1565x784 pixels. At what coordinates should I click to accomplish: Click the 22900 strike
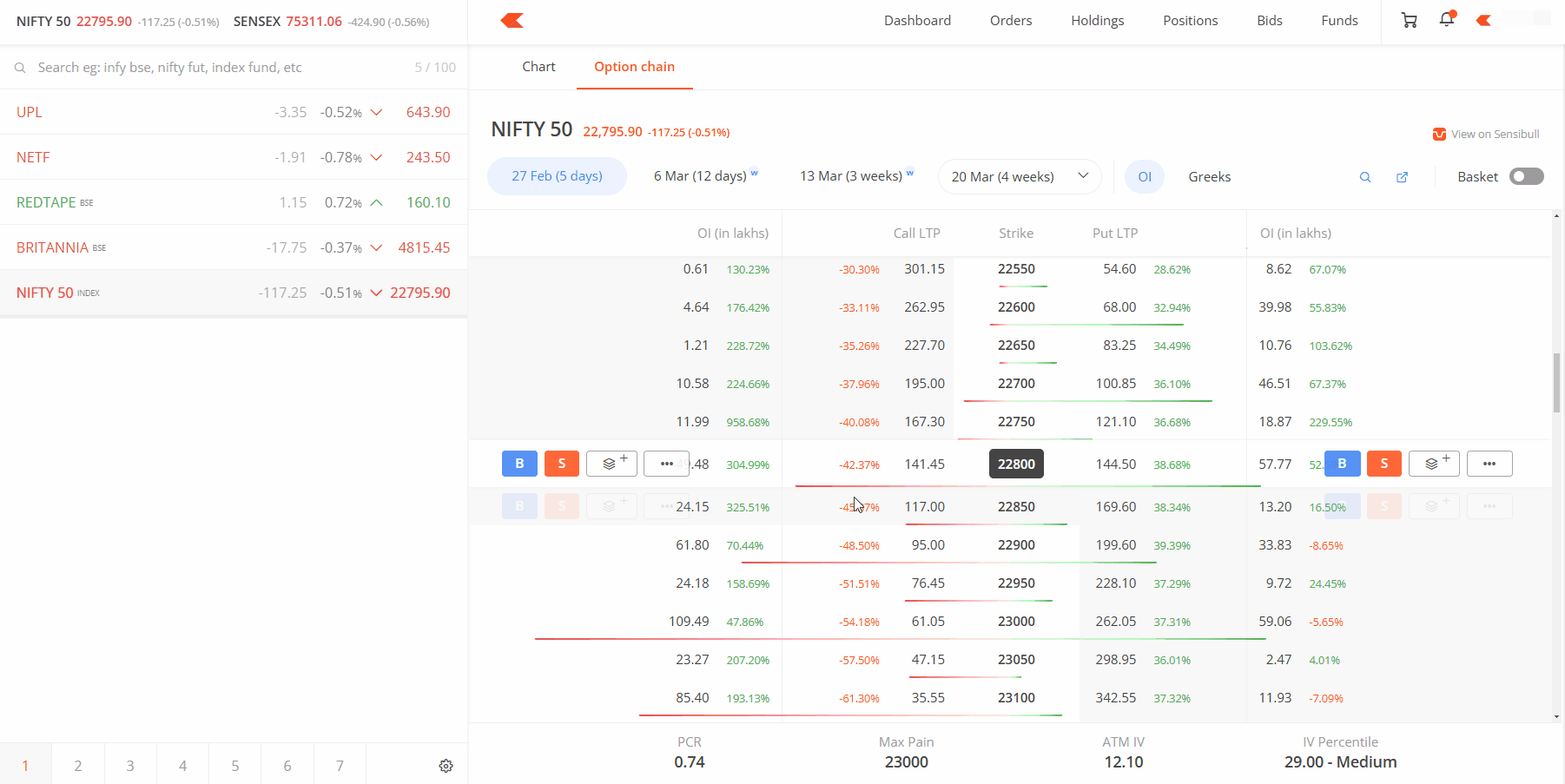point(1016,545)
